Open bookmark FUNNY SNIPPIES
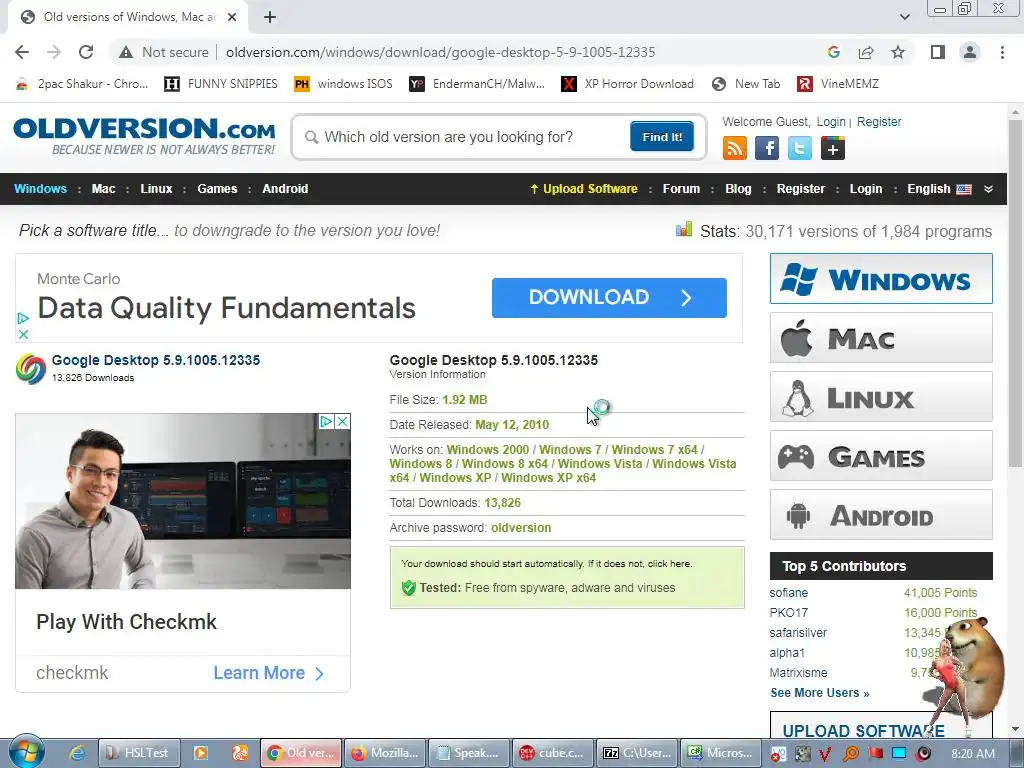The height and width of the screenshot is (768, 1024). click(221, 84)
